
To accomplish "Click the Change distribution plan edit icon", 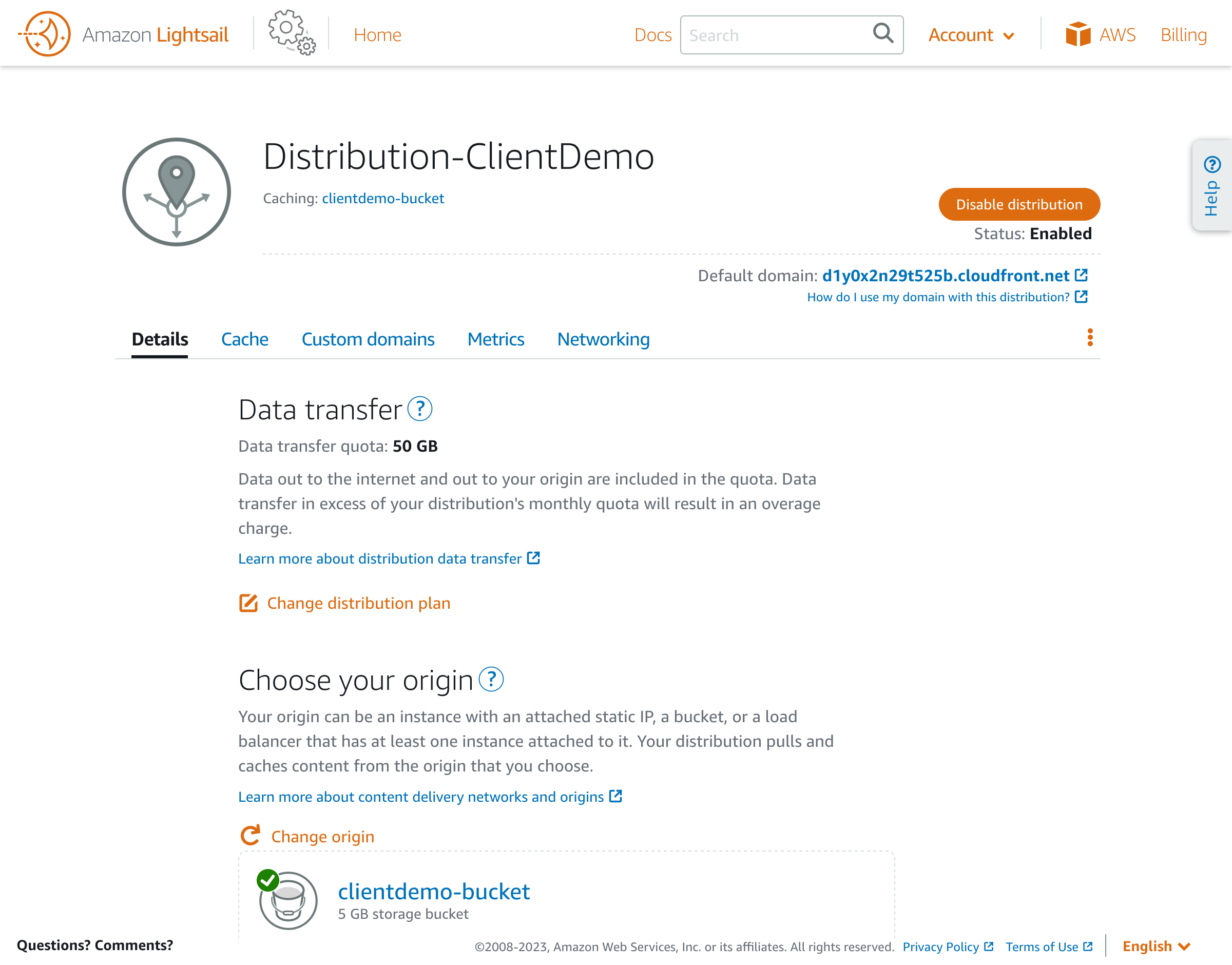I will pyautogui.click(x=248, y=604).
